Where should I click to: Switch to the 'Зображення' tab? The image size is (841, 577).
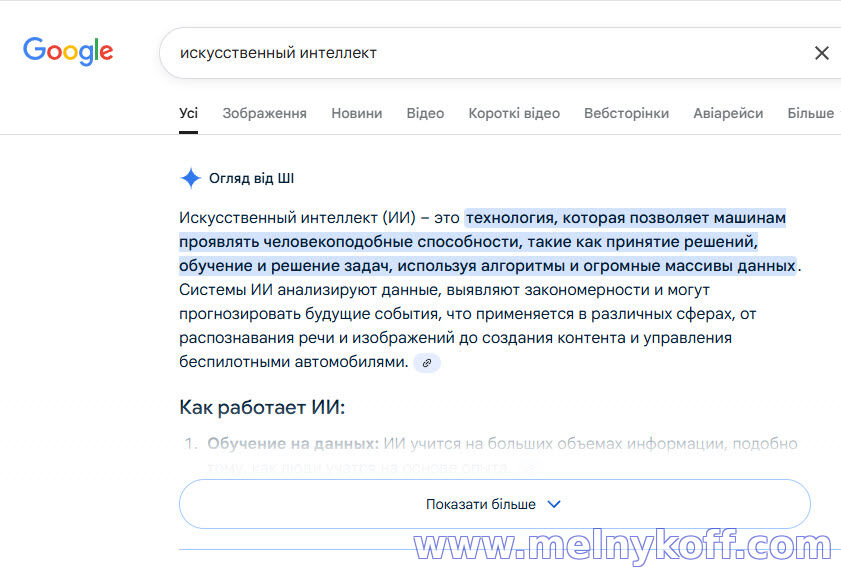tap(264, 113)
